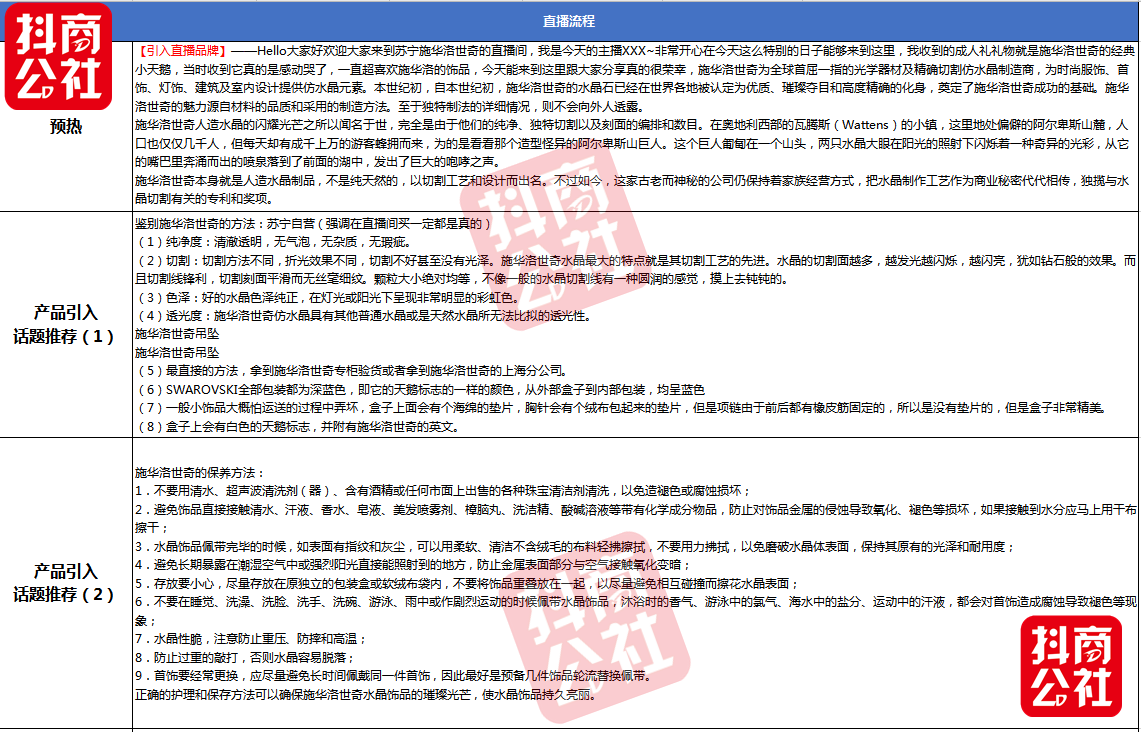
Task: Click the （8）盒子上会有白色的天鹅标志 line
Action: [298, 427]
